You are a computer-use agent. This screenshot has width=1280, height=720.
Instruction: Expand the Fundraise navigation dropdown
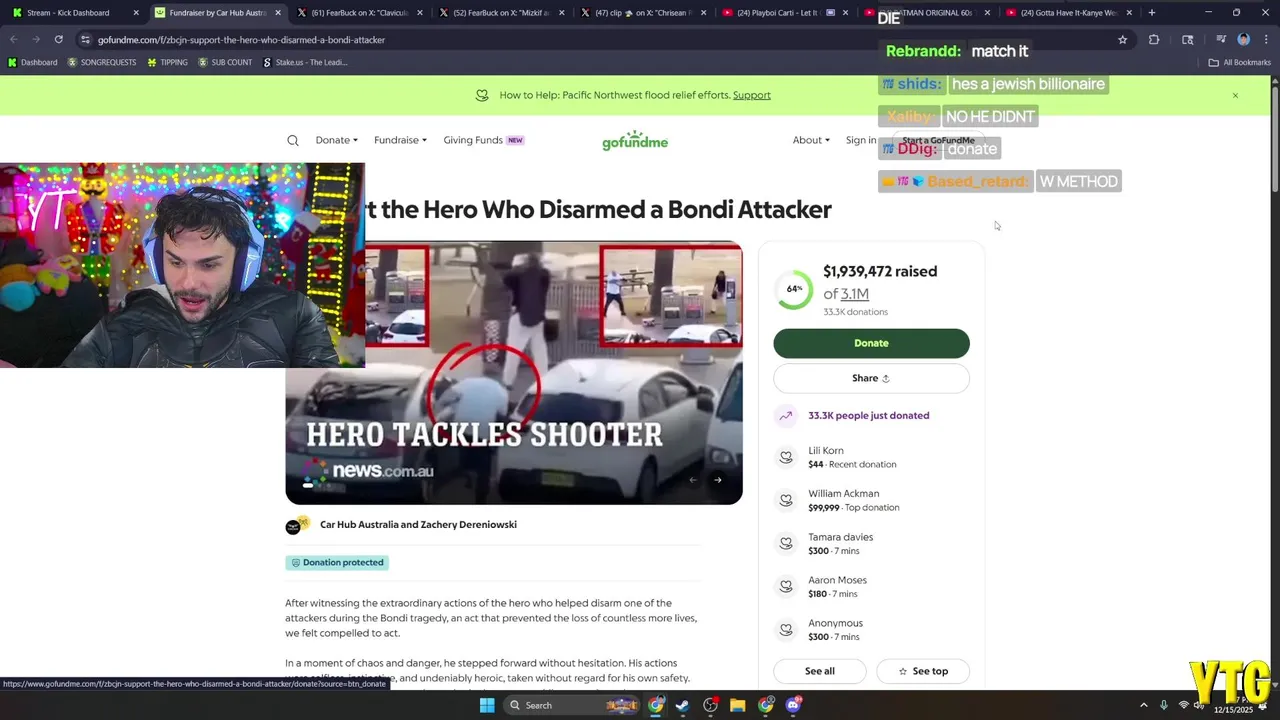tap(400, 140)
